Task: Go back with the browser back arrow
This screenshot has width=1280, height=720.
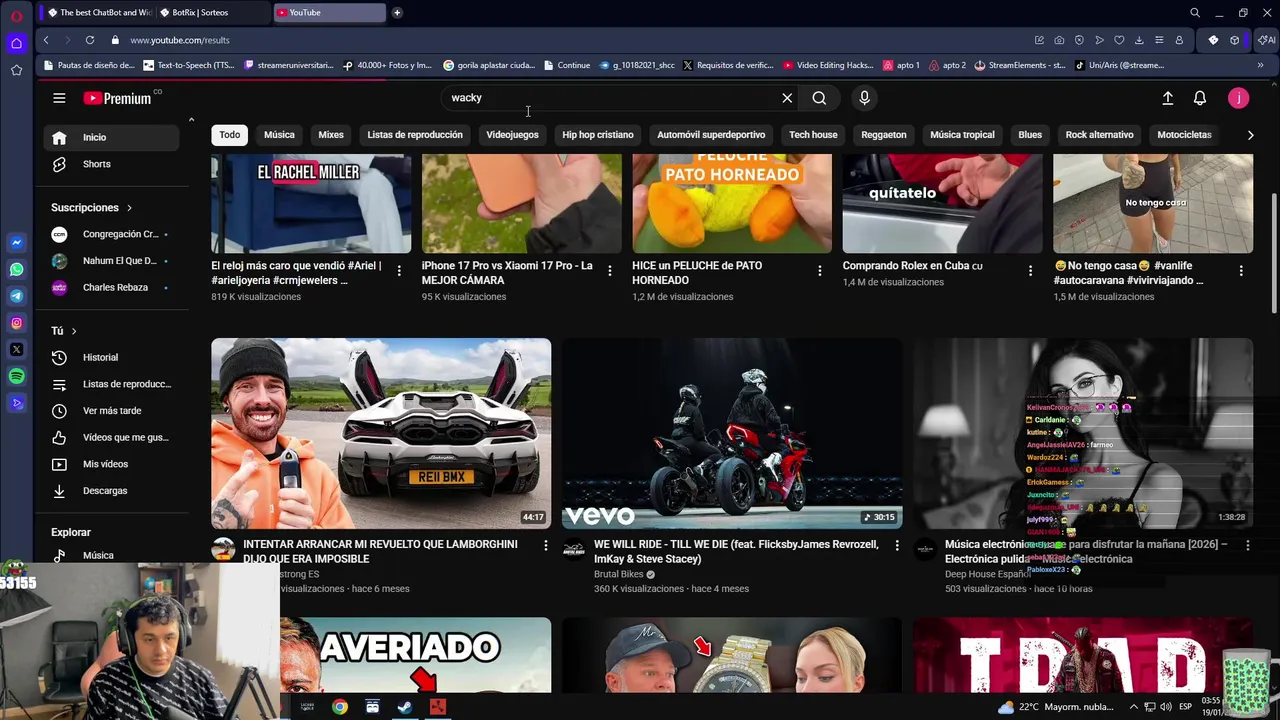Action: tap(46, 40)
